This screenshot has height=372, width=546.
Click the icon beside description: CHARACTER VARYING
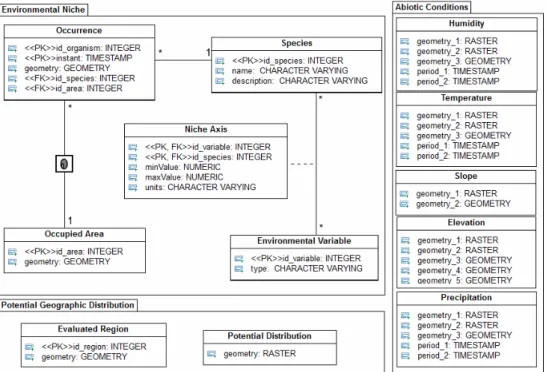coord(220,81)
